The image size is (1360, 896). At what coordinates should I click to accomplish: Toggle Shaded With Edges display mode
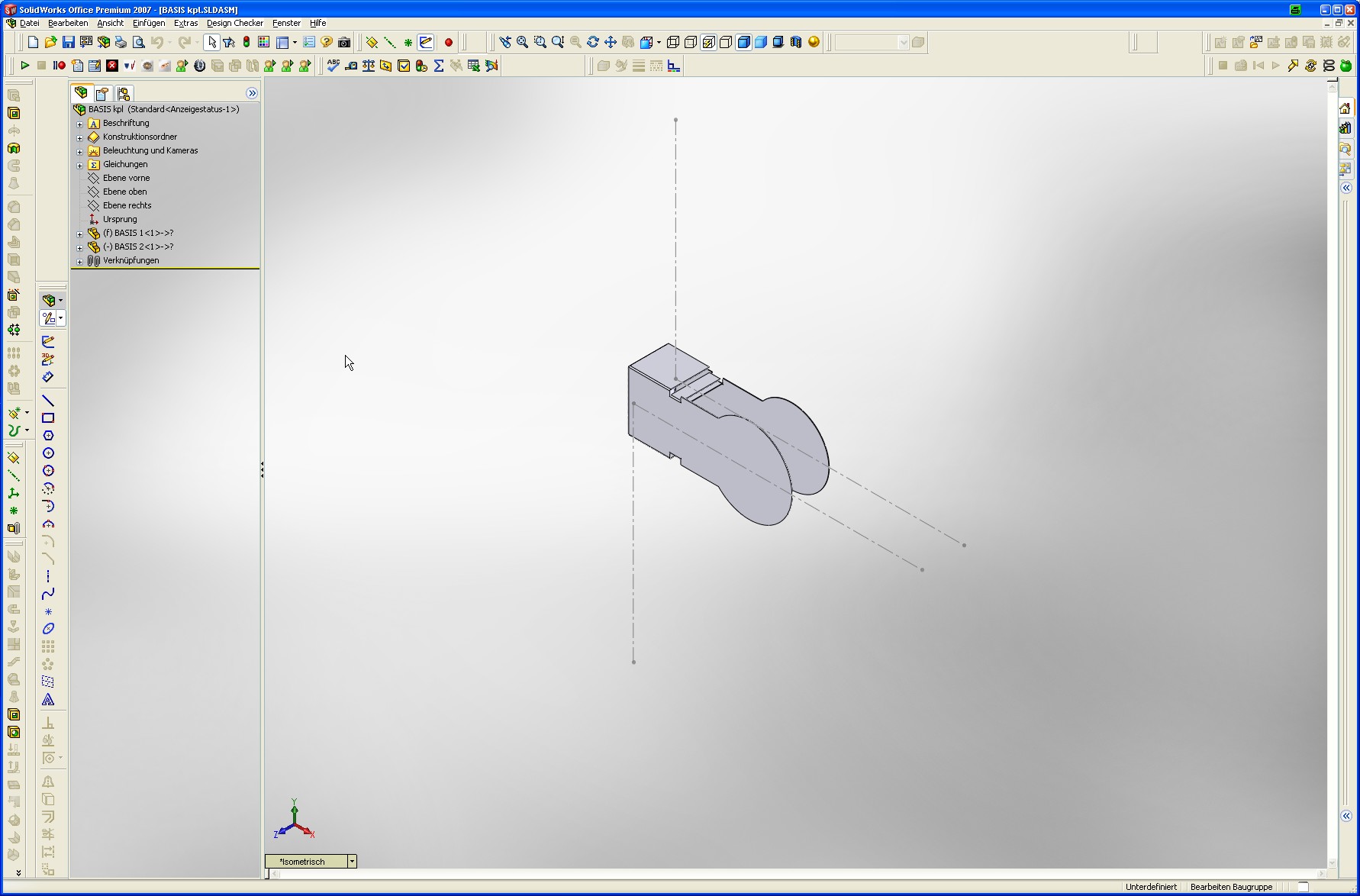pyautogui.click(x=743, y=43)
